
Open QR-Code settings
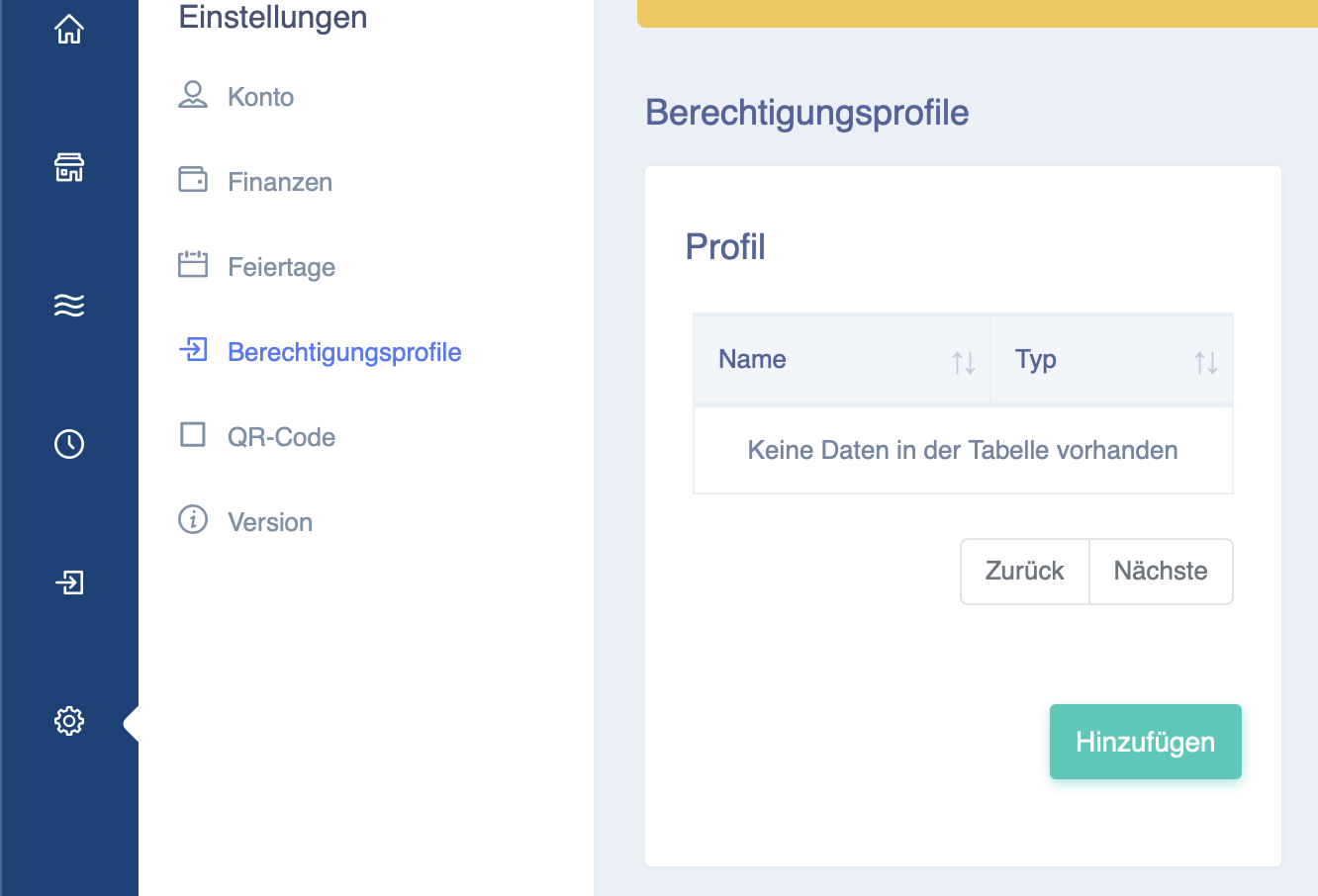(281, 437)
